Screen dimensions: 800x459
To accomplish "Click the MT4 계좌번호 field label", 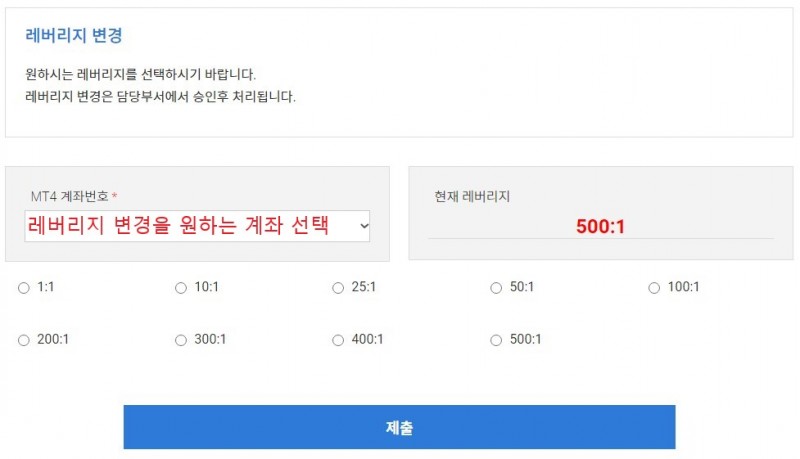I will 70,196.
